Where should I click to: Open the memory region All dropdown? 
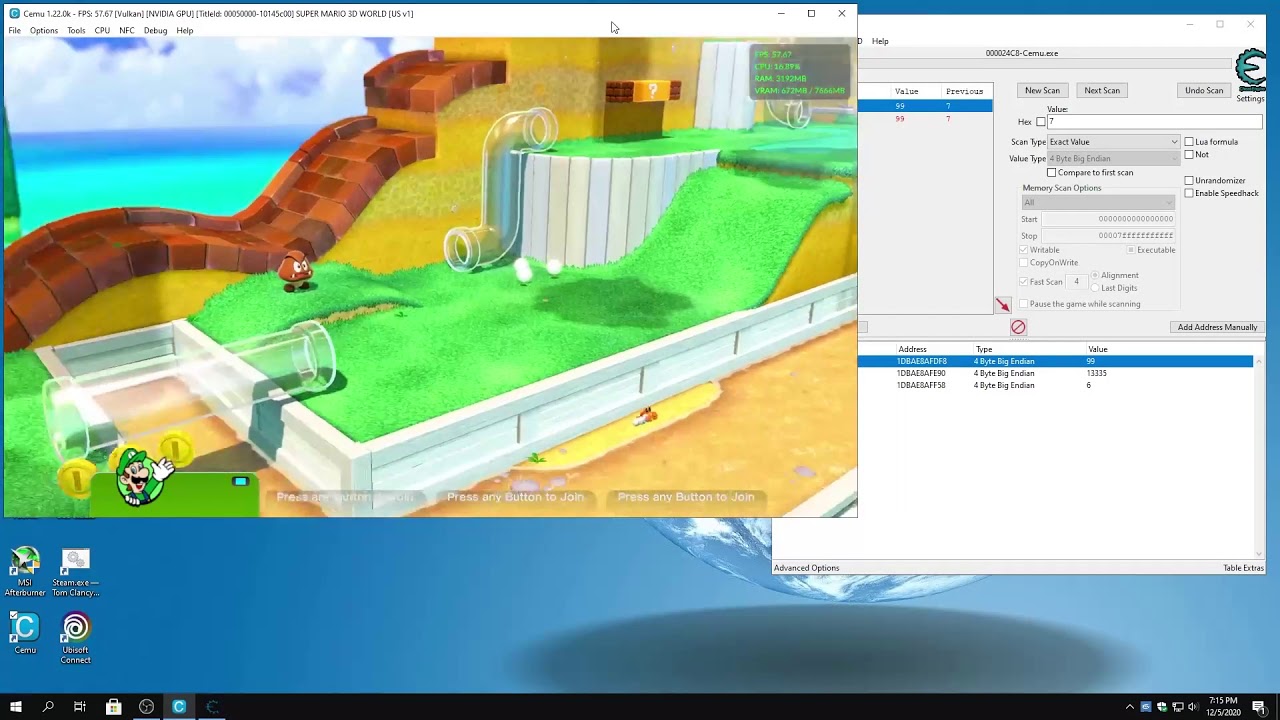[1097, 203]
